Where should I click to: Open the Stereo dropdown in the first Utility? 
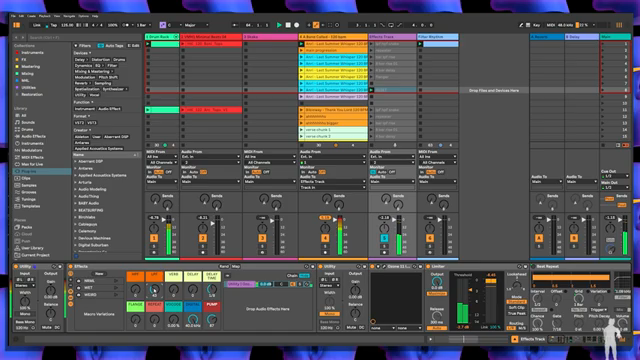25,286
